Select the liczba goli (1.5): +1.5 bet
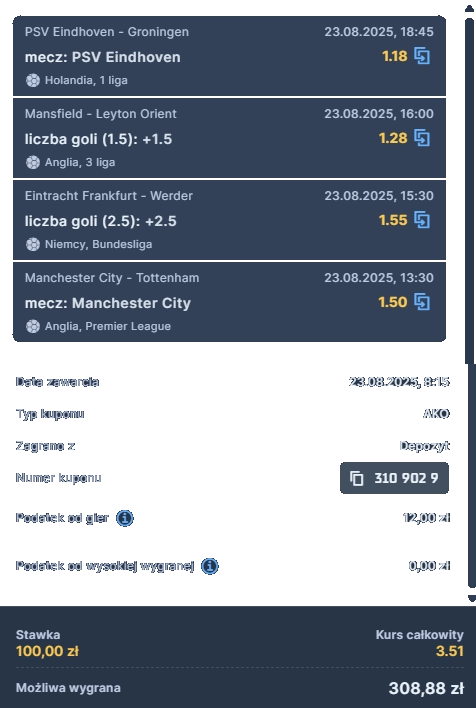 pyautogui.click(x=98, y=139)
